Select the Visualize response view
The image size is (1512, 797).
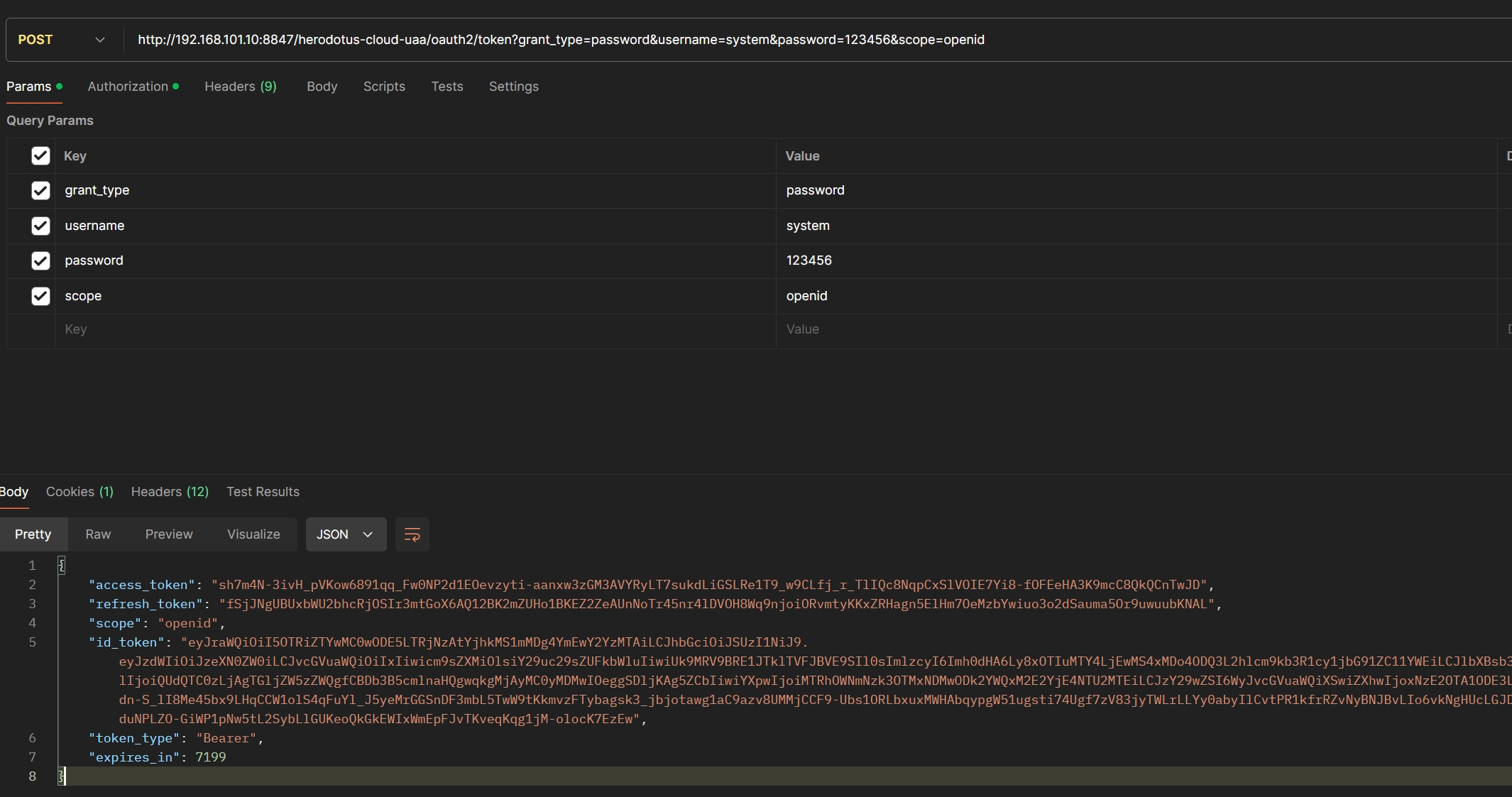(253, 534)
